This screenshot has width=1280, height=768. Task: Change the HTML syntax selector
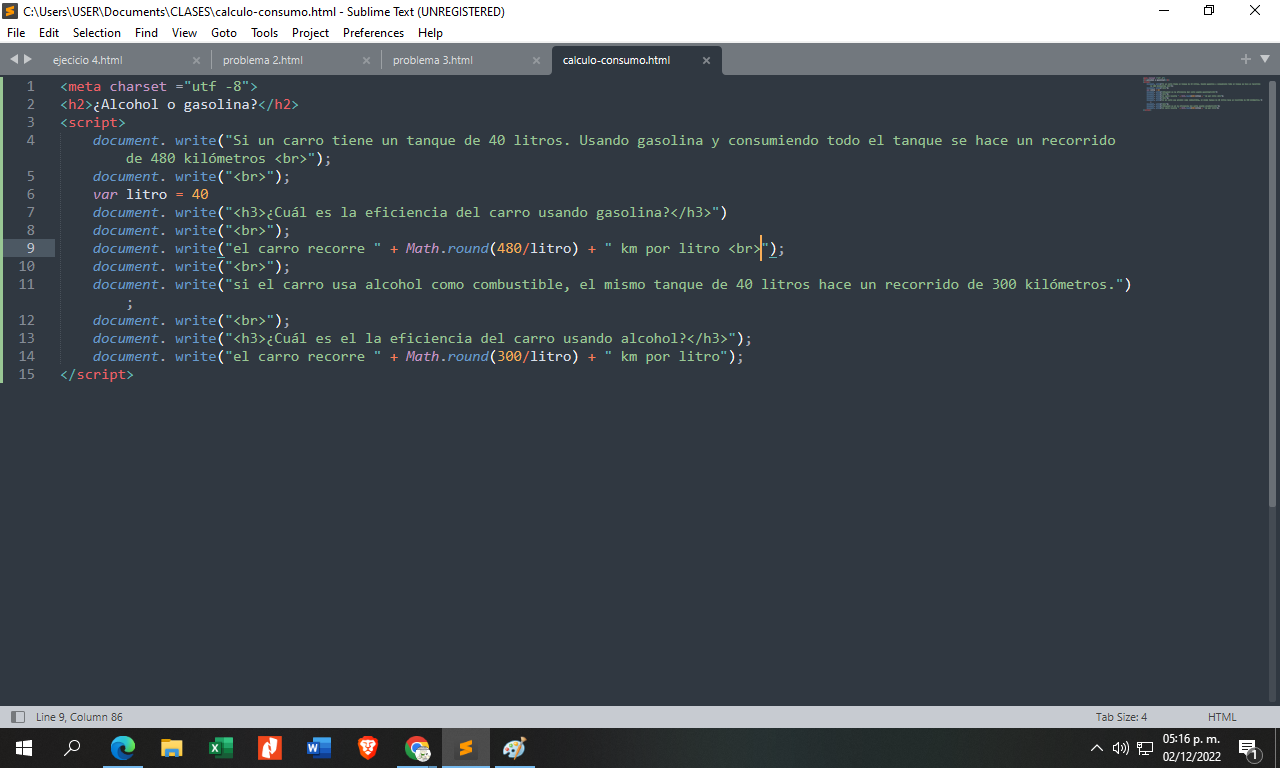pos(1222,717)
